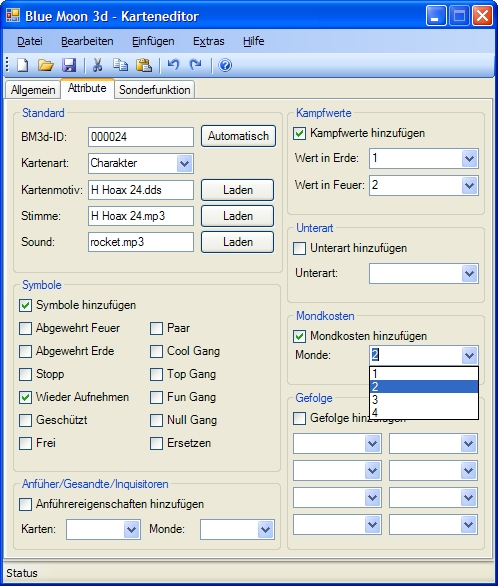Screen dimensions: 498x586
Task: Check the Cool Gang checkbox
Action: tap(157, 351)
